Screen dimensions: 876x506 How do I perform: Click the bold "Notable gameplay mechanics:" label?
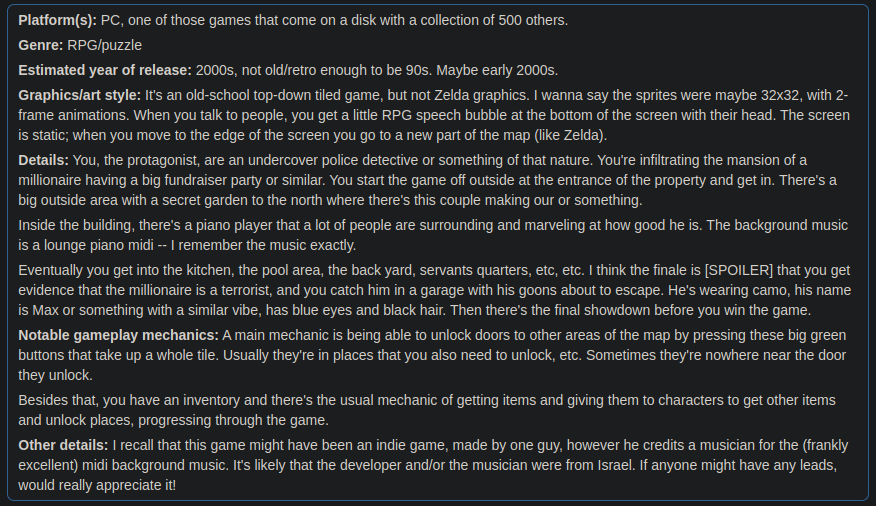pos(118,335)
